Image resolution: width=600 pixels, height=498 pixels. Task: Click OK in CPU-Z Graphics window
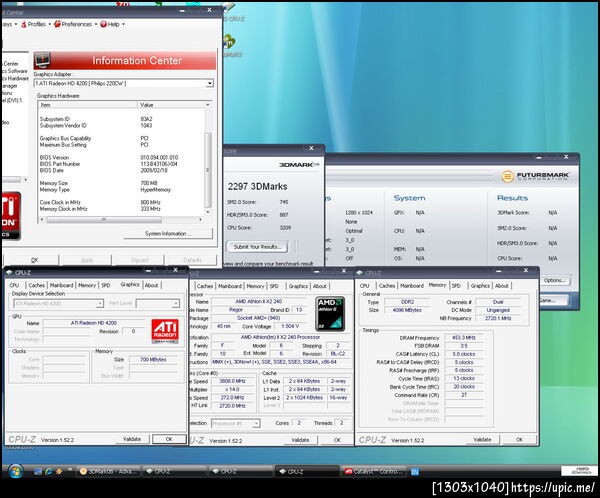pyautogui.click(x=169, y=439)
